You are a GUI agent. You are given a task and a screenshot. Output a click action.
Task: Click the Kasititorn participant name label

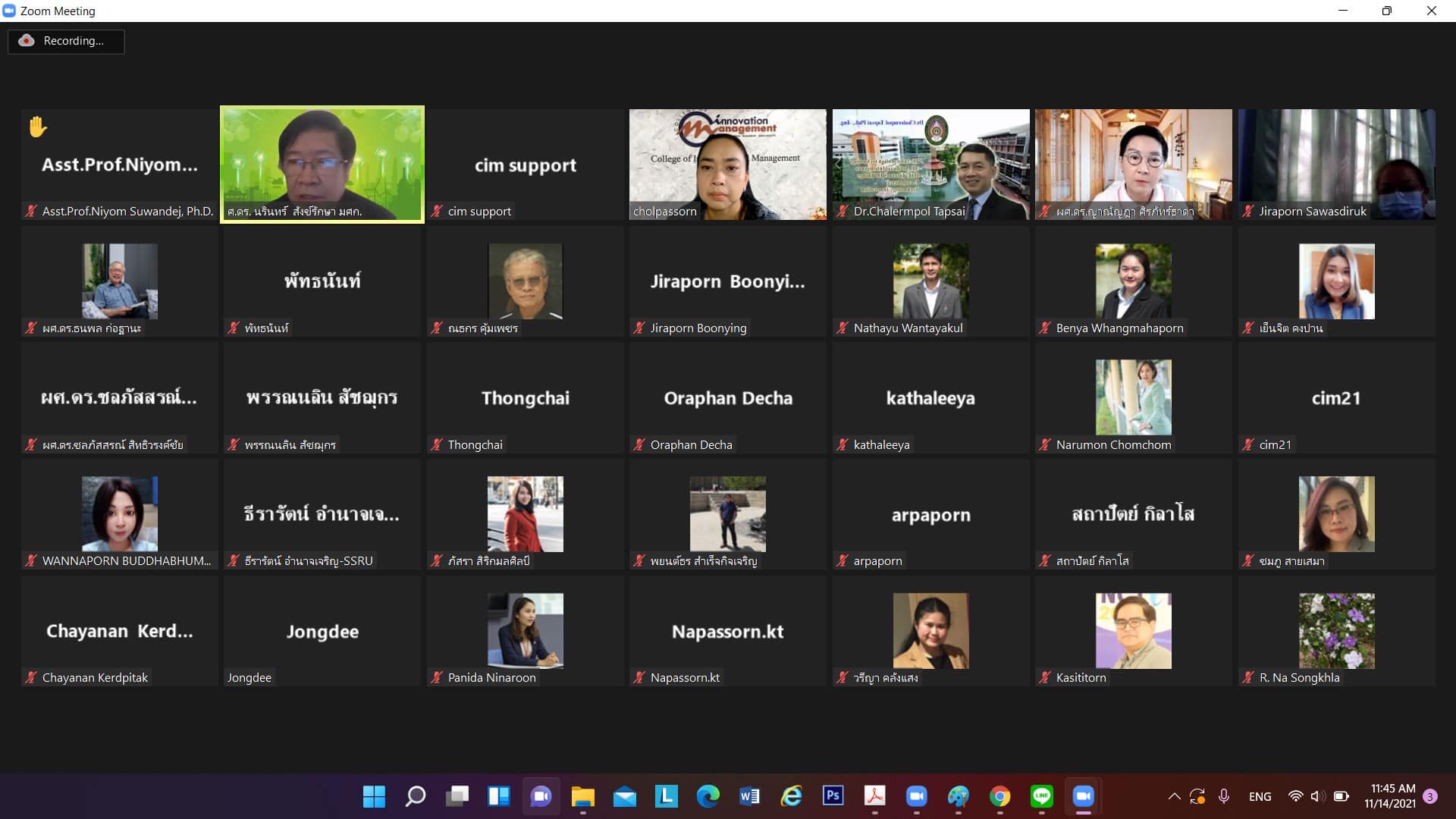[1081, 677]
